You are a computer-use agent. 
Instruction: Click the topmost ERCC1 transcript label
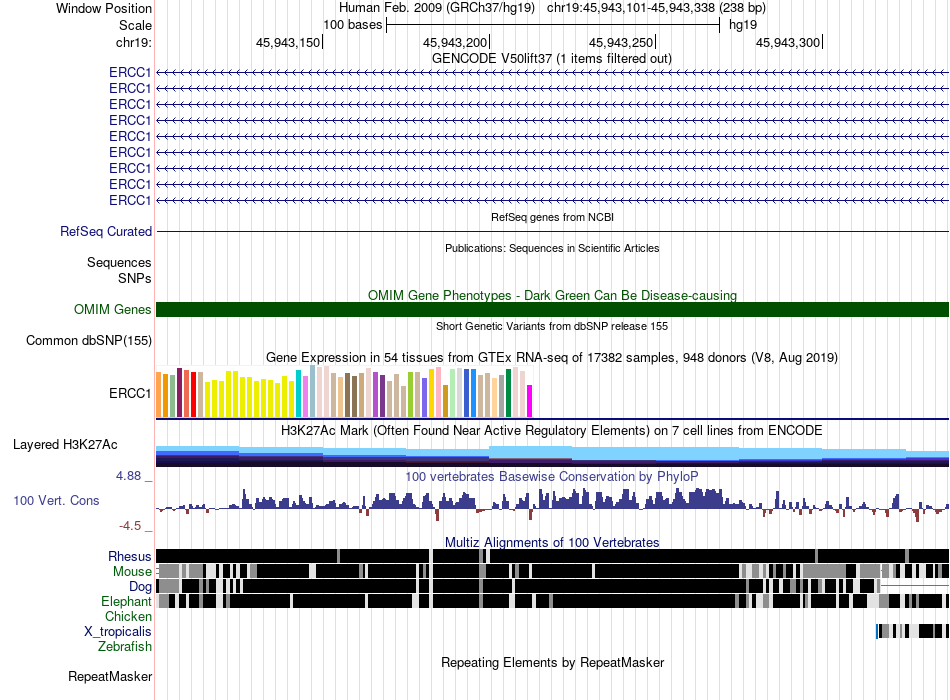(130, 72)
